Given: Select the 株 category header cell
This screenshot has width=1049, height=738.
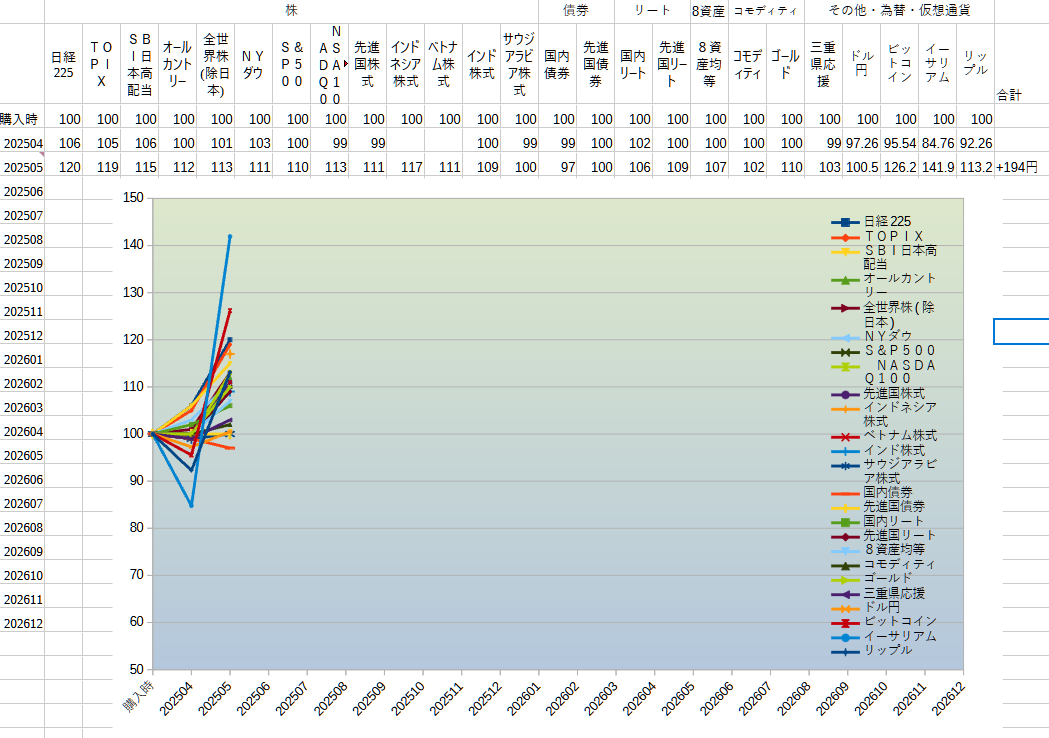Looking at the screenshot, I should tap(291, 11).
